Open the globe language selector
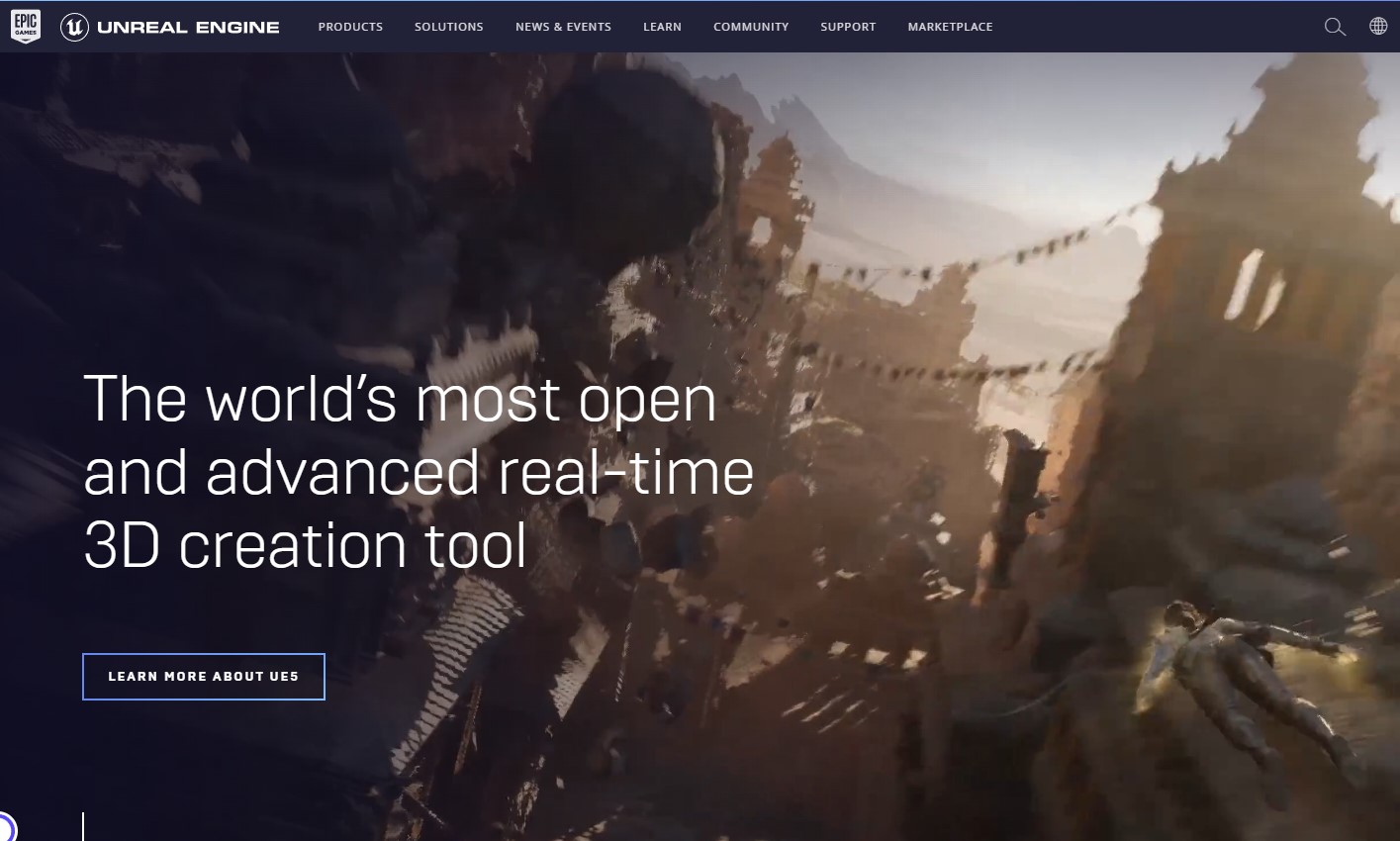The image size is (1400, 841). pyautogui.click(x=1377, y=27)
